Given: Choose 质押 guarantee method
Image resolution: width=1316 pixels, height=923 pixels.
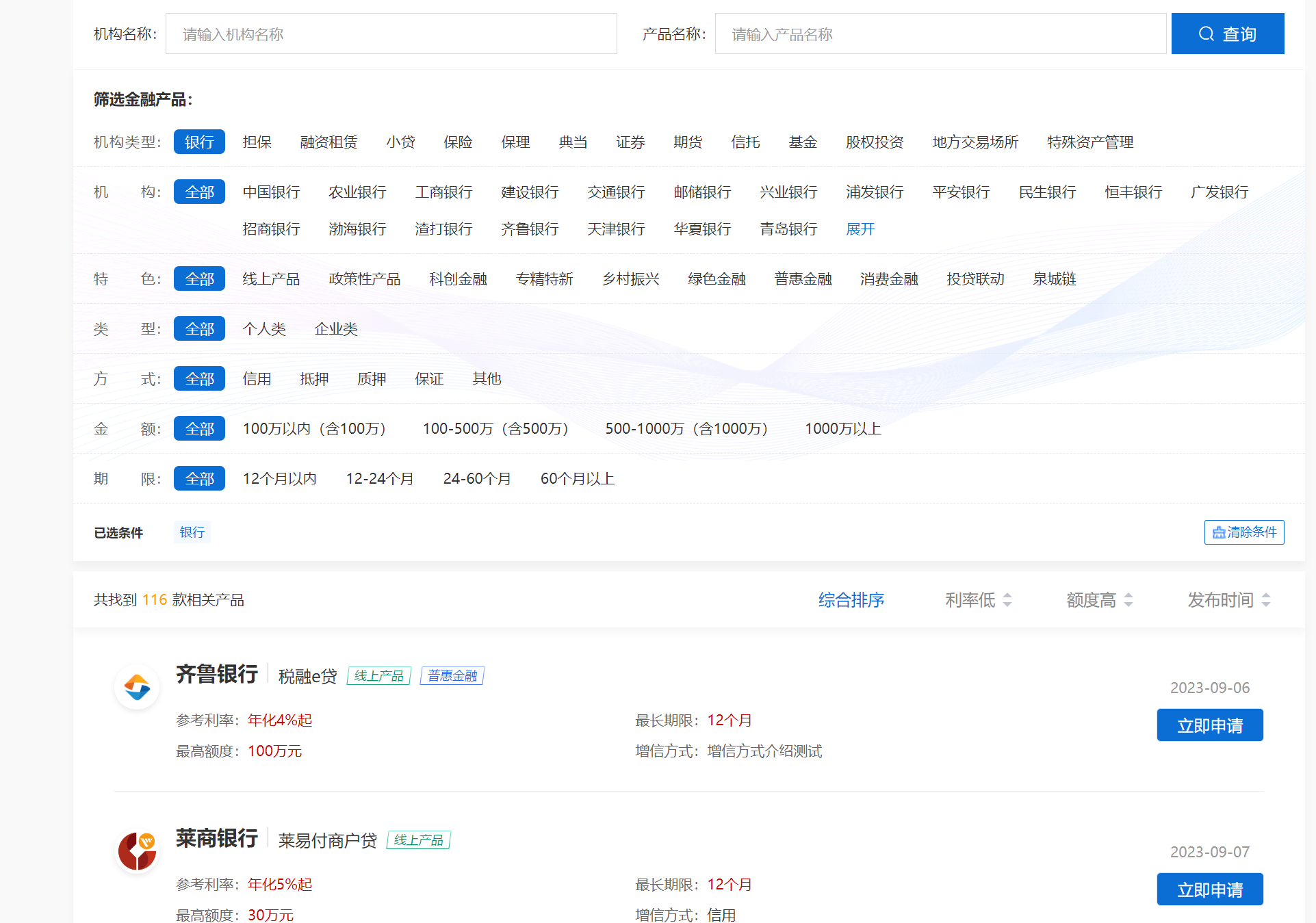Looking at the screenshot, I should (372, 378).
